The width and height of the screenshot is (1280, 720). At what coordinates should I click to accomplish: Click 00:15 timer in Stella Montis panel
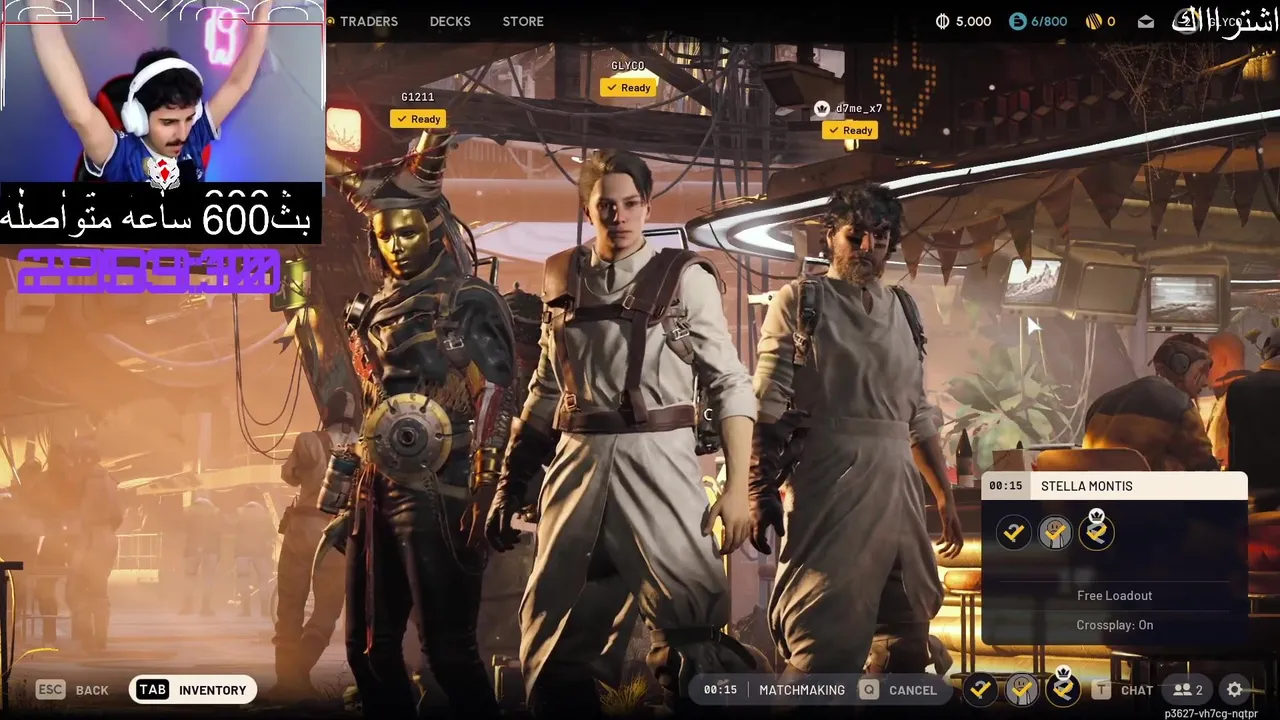pyautogui.click(x=1006, y=486)
